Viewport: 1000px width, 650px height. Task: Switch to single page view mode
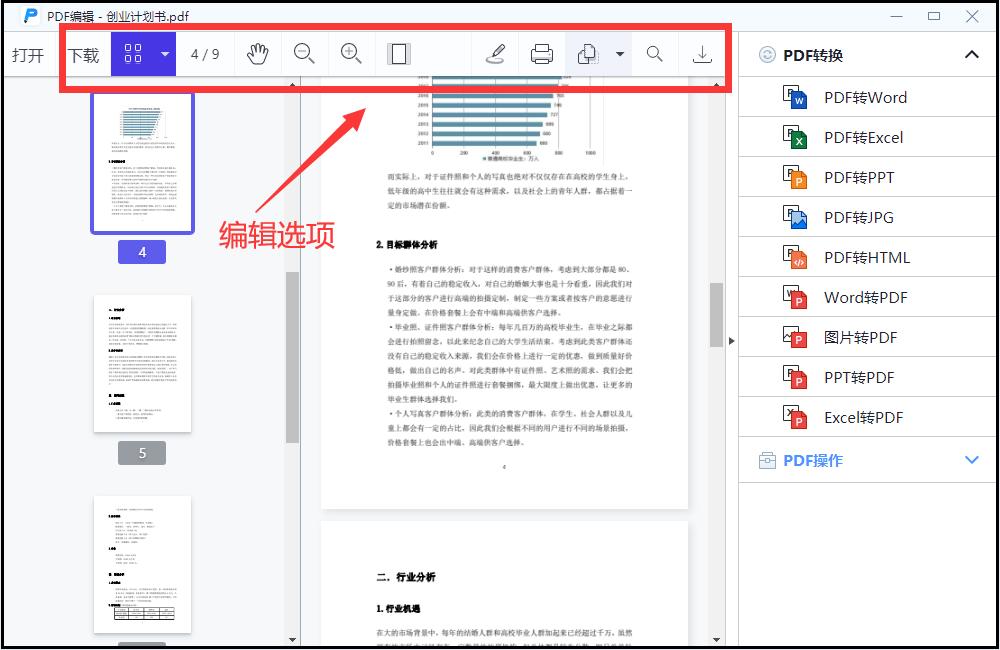point(398,54)
